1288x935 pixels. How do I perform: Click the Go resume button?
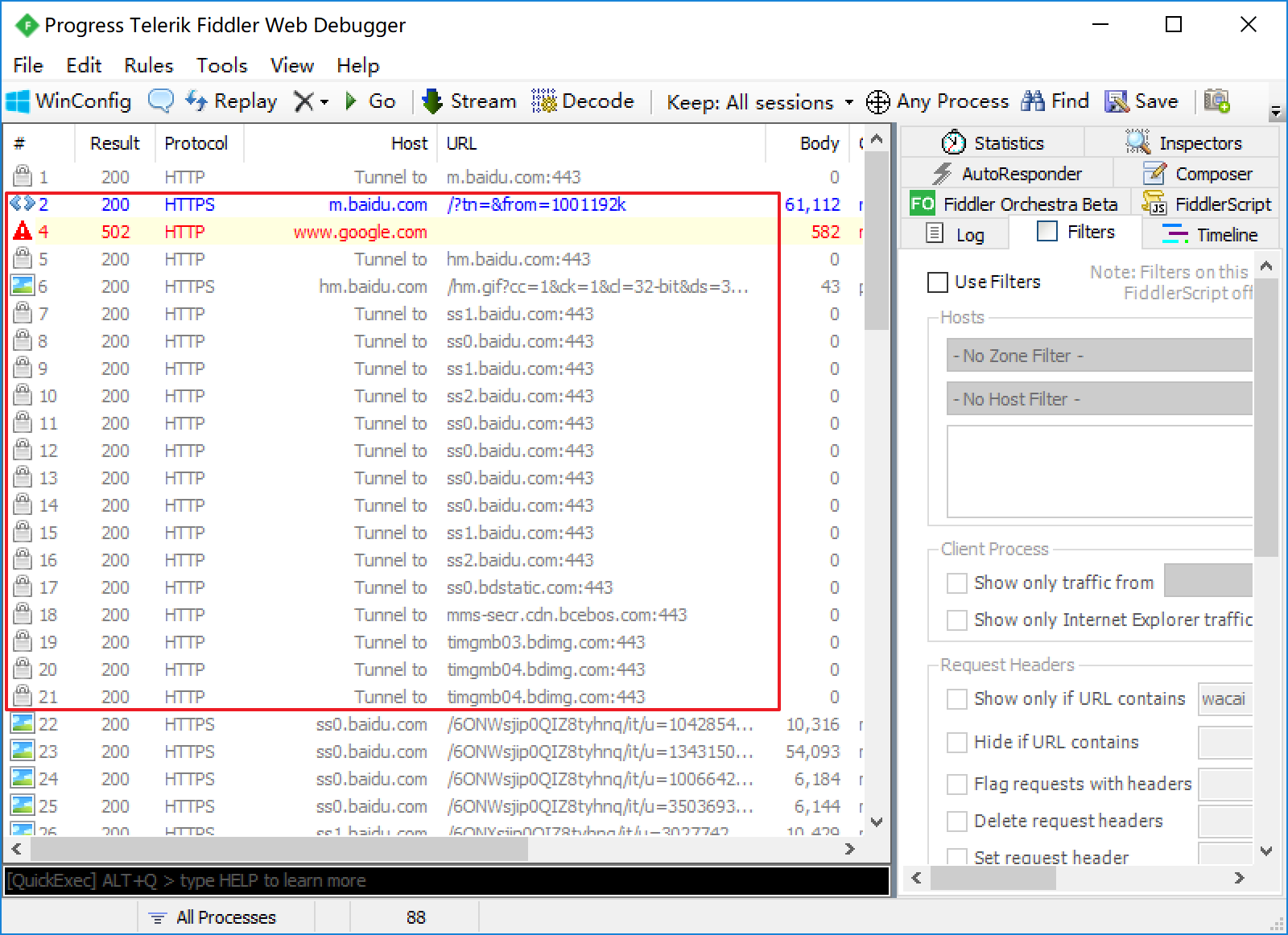pyautogui.click(x=370, y=101)
